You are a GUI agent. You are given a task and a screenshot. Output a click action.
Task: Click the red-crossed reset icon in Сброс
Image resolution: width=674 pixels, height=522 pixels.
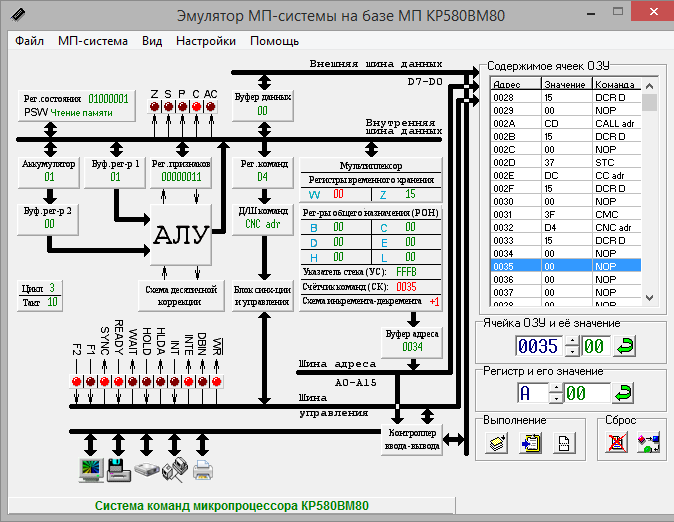pos(616,443)
